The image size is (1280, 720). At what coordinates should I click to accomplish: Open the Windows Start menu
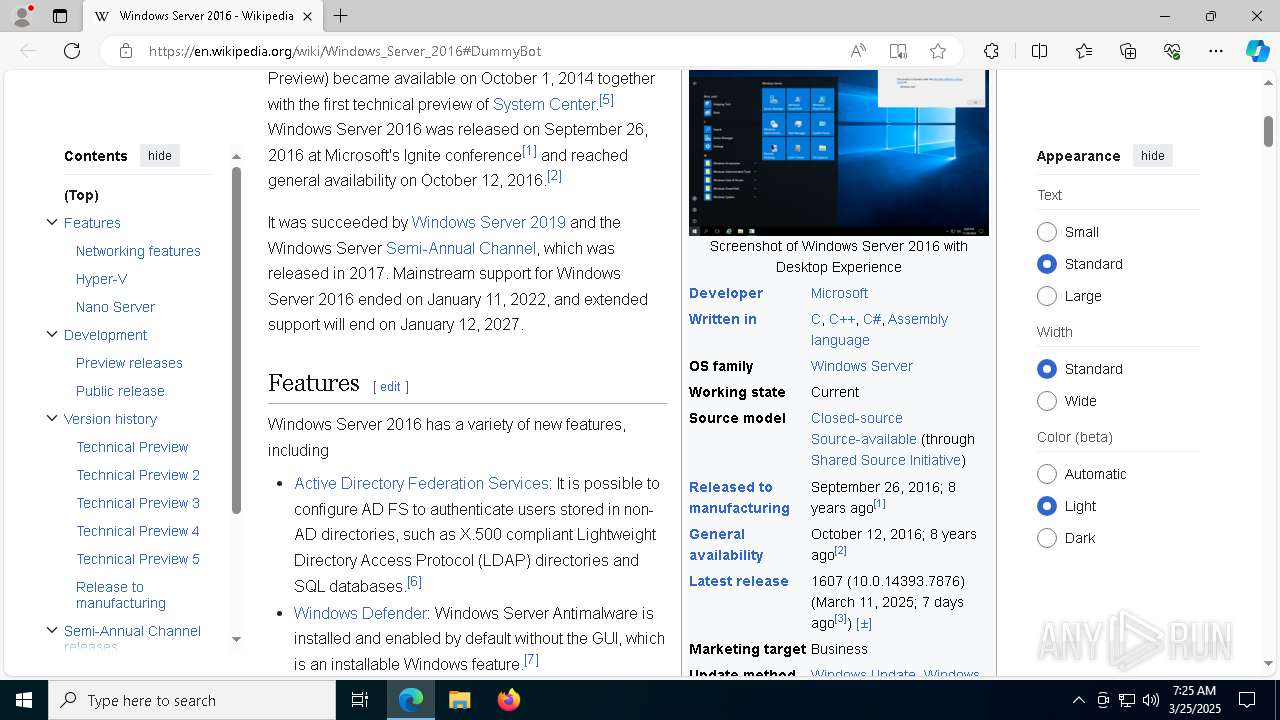(24, 700)
